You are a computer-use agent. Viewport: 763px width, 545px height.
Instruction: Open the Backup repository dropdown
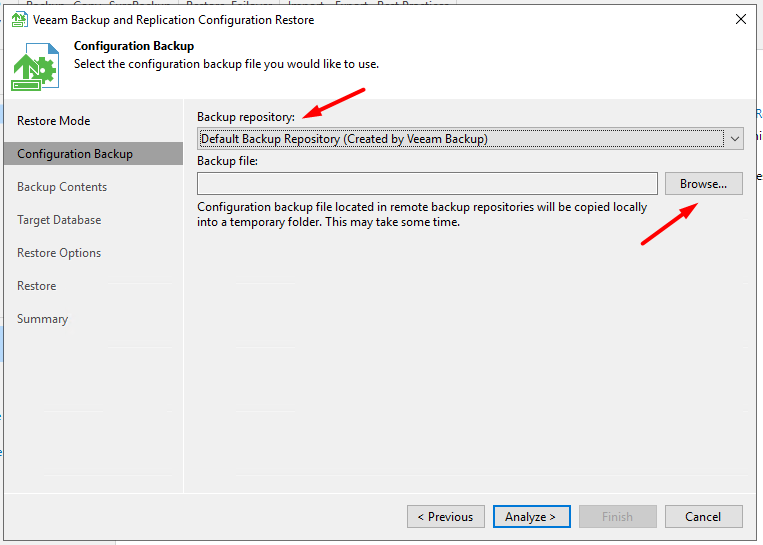pos(470,139)
